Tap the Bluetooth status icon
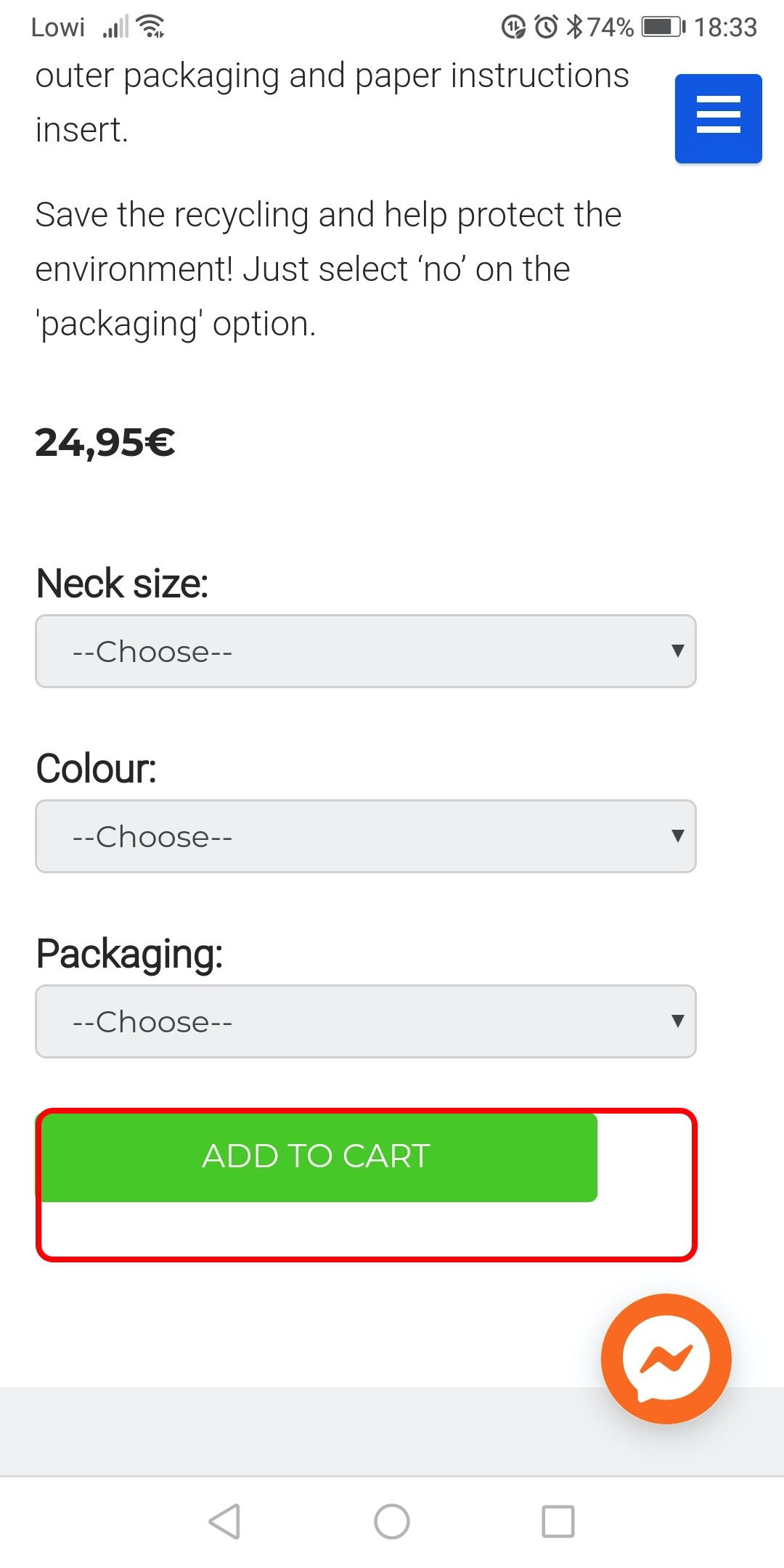This screenshot has height=1568, width=784. 574,27
